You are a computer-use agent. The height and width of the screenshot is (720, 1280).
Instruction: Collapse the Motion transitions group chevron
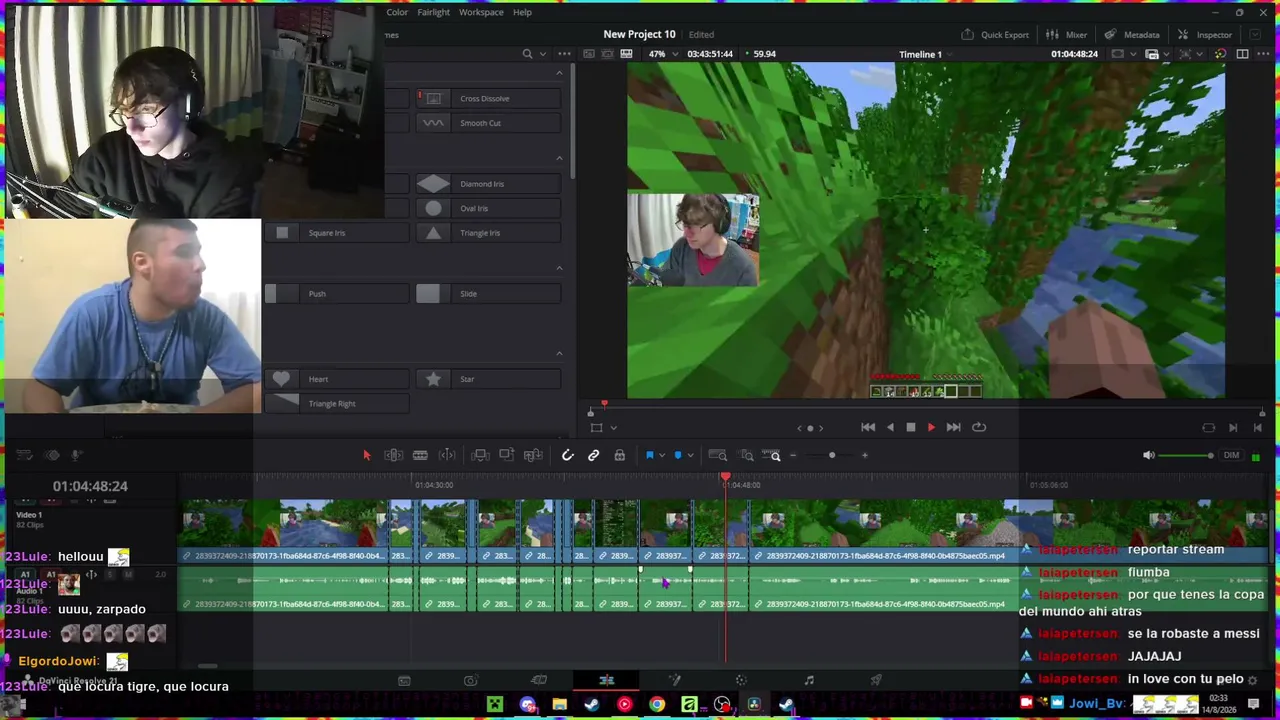(x=559, y=268)
